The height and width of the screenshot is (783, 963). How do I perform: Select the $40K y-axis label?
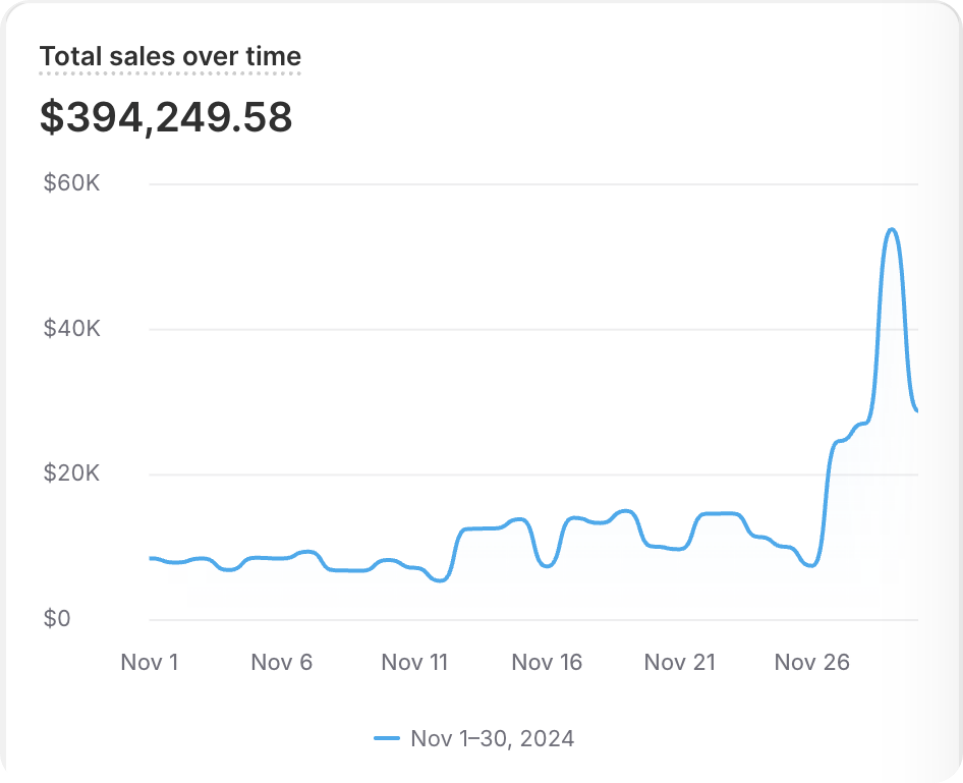click(71, 329)
